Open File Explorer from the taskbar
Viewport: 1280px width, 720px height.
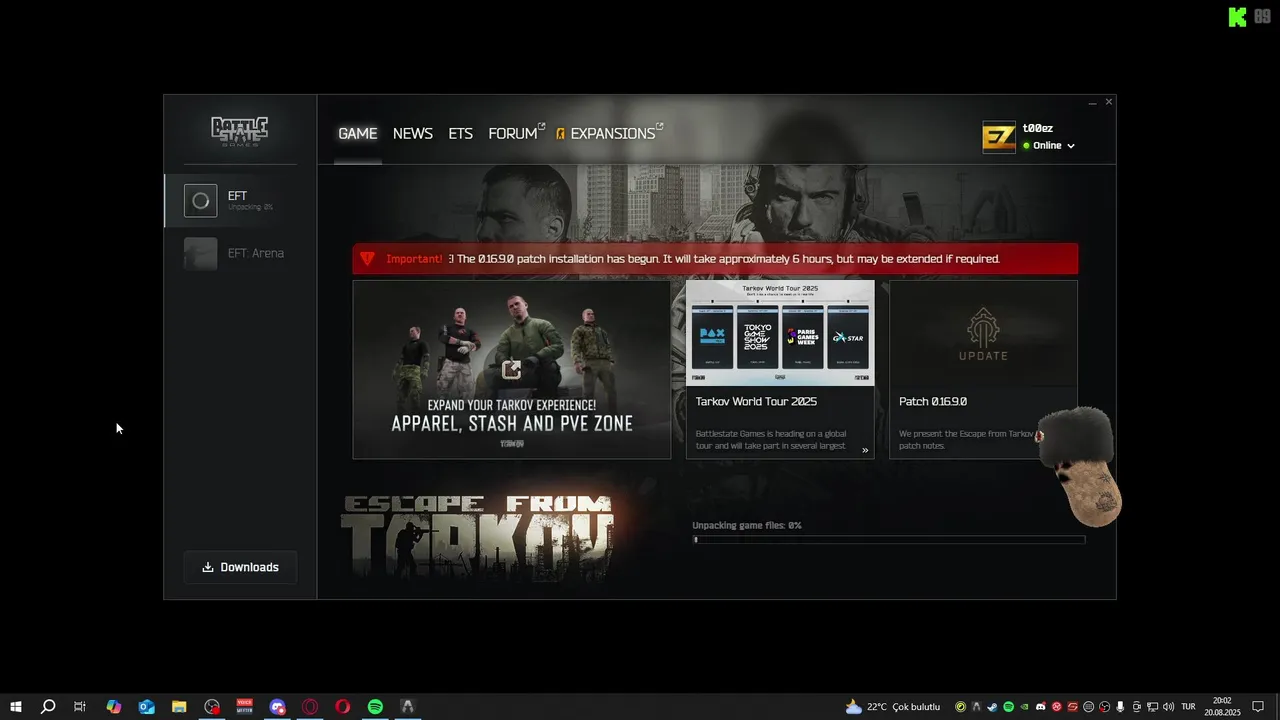click(x=179, y=707)
